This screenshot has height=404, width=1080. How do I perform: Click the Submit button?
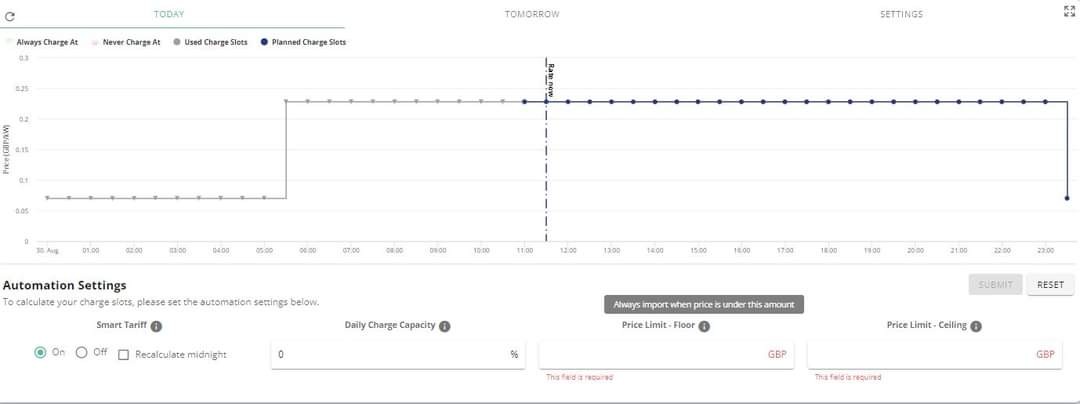click(995, 284)
